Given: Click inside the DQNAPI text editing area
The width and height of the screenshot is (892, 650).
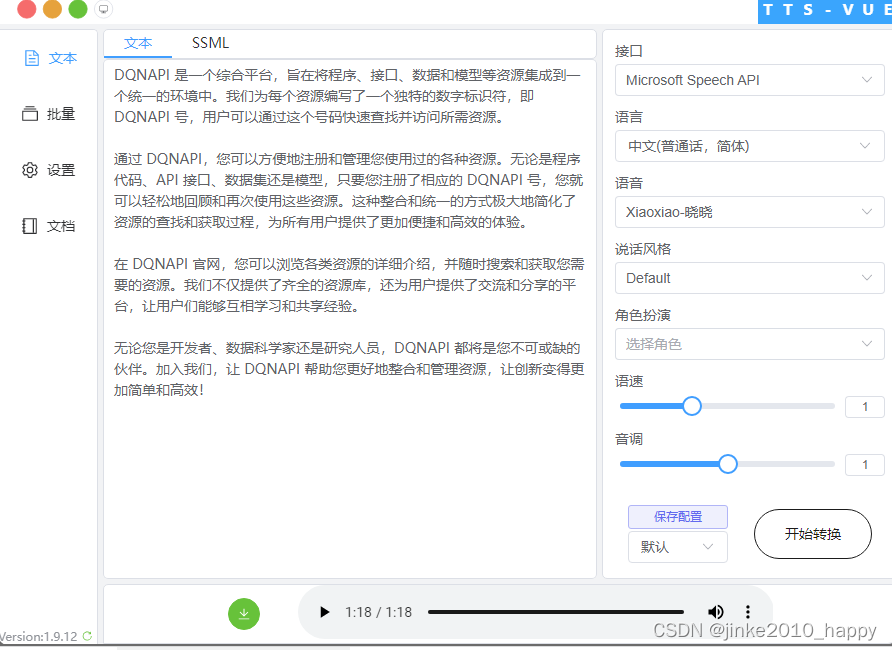Looking at the screenshot, I should 350,318.
